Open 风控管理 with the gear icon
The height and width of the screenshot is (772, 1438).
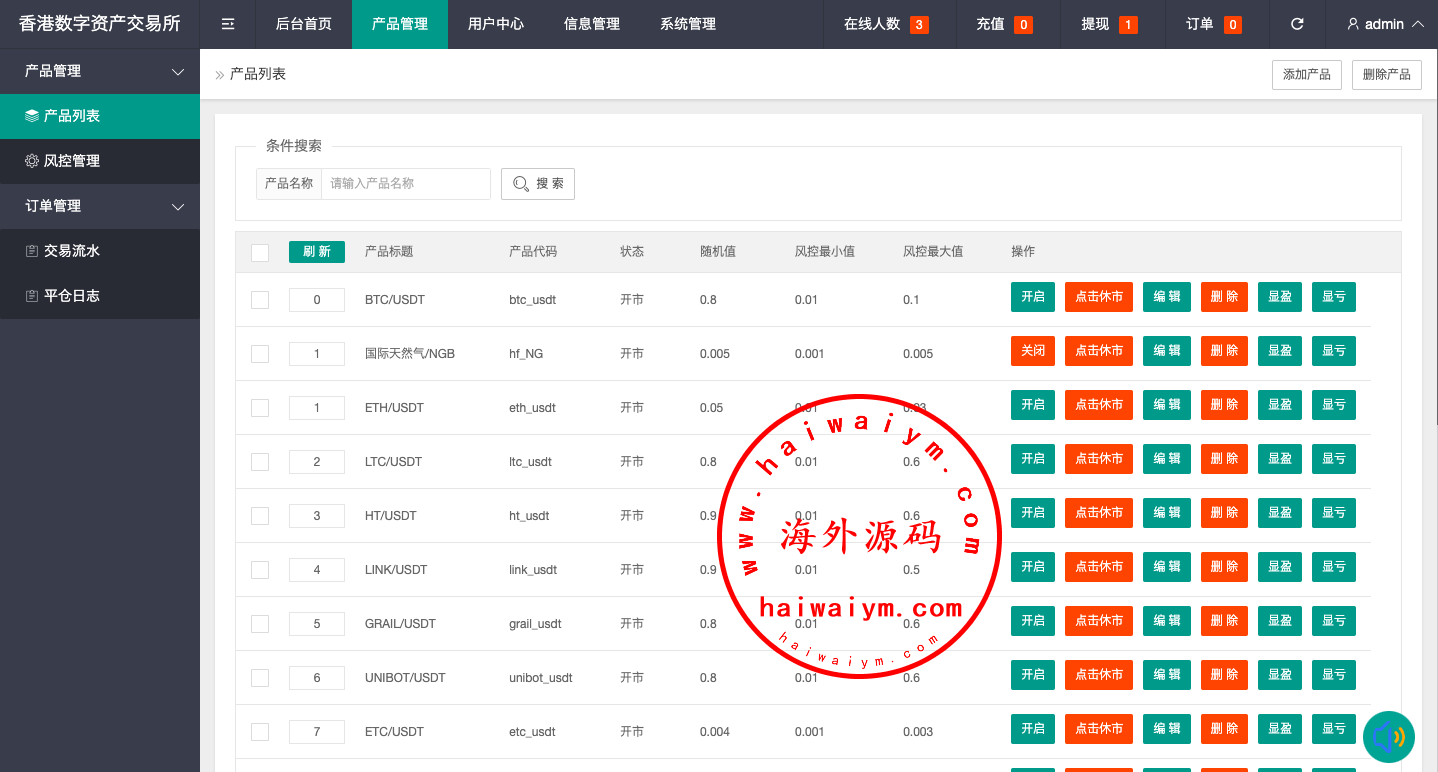[100, 161]
